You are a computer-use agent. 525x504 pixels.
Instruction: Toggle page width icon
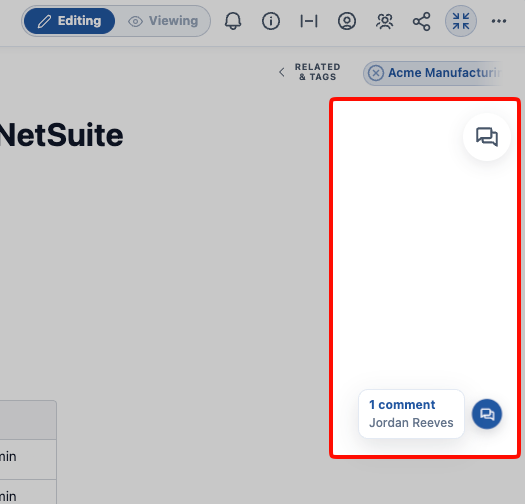pos(309,21)
